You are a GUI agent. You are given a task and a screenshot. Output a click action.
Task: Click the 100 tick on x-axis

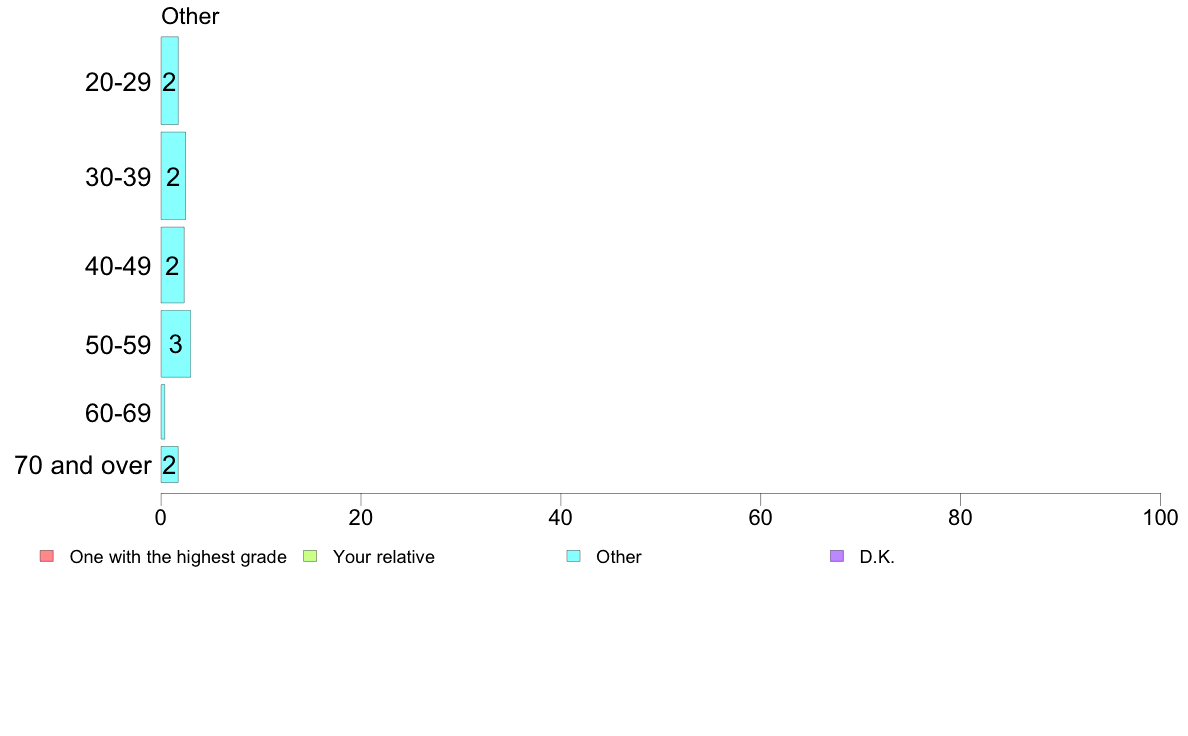(1161, 518)
